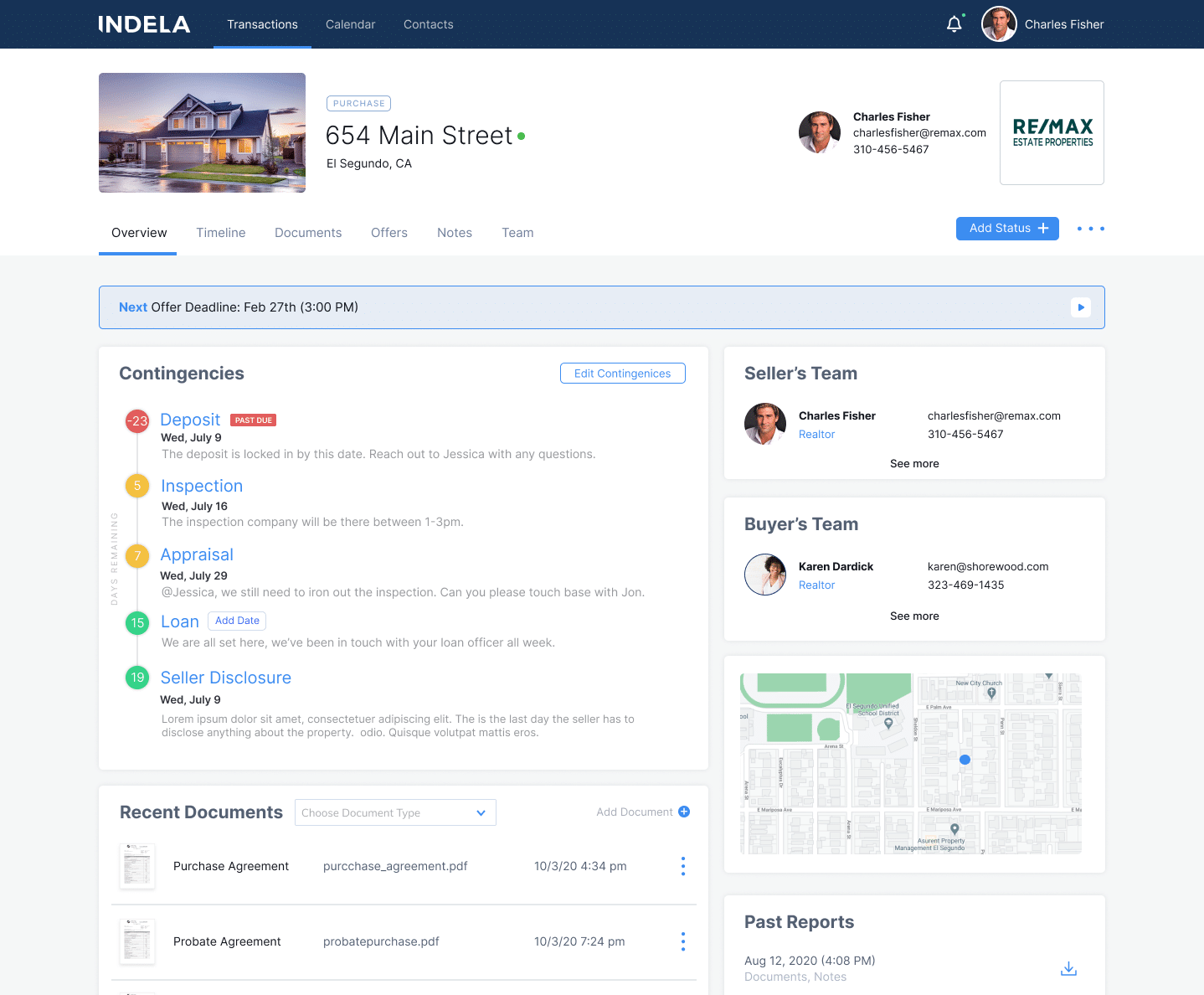Click the Add Status button
Screen dimensions: 1204x995
(x=1007, y=229)
